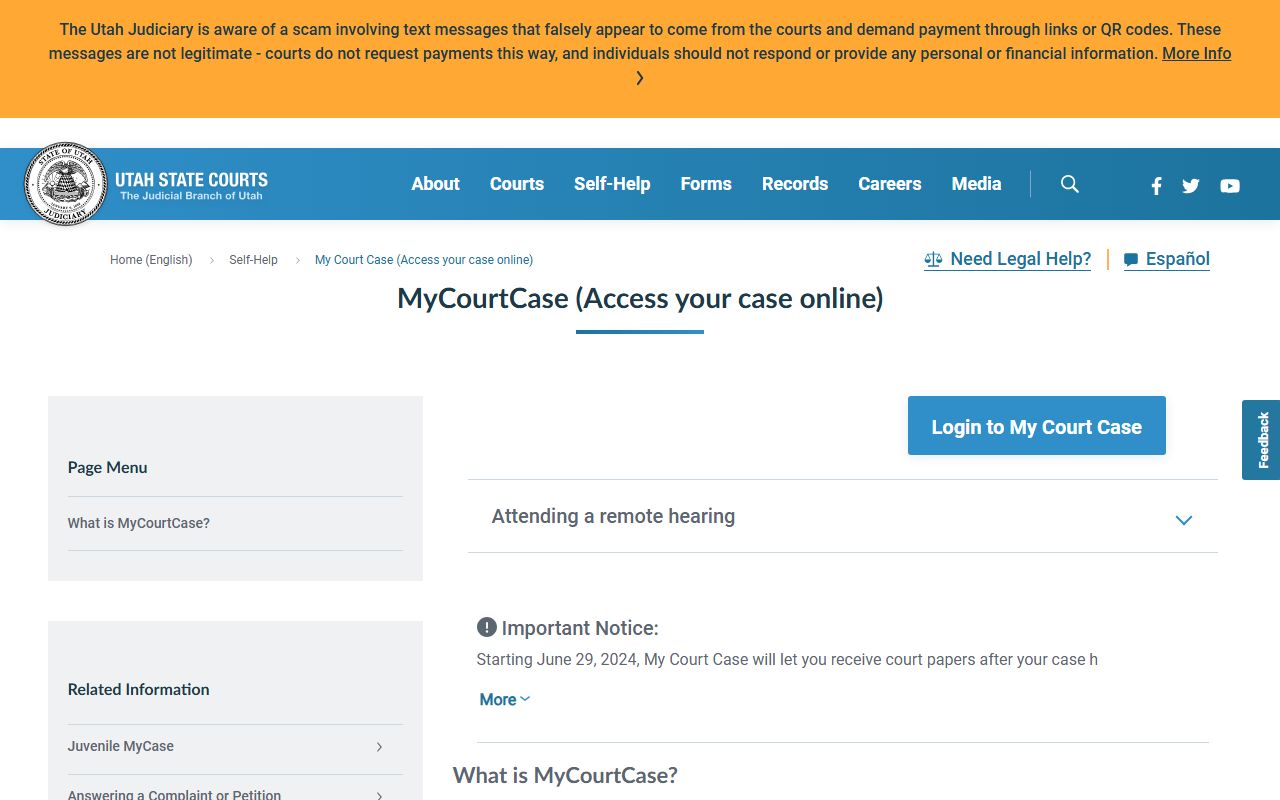
Task: Open the site search magnifier icon
Action: 1070,184
